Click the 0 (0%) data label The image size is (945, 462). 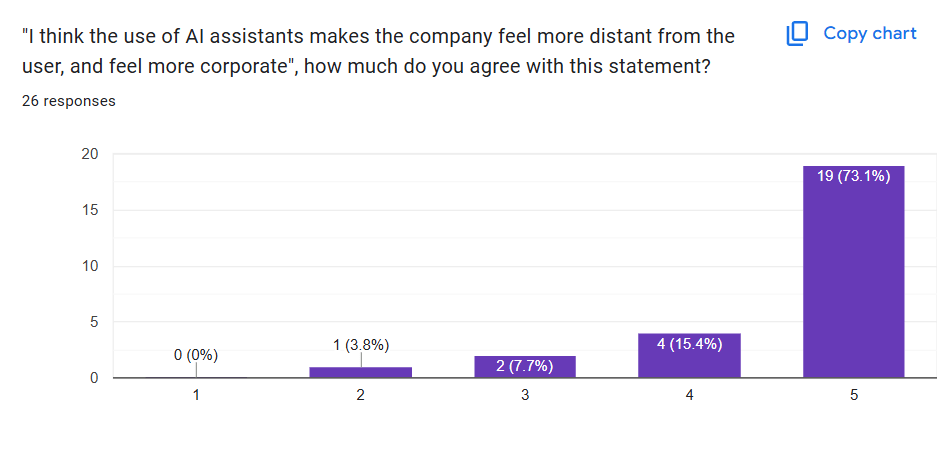point(196,355)
